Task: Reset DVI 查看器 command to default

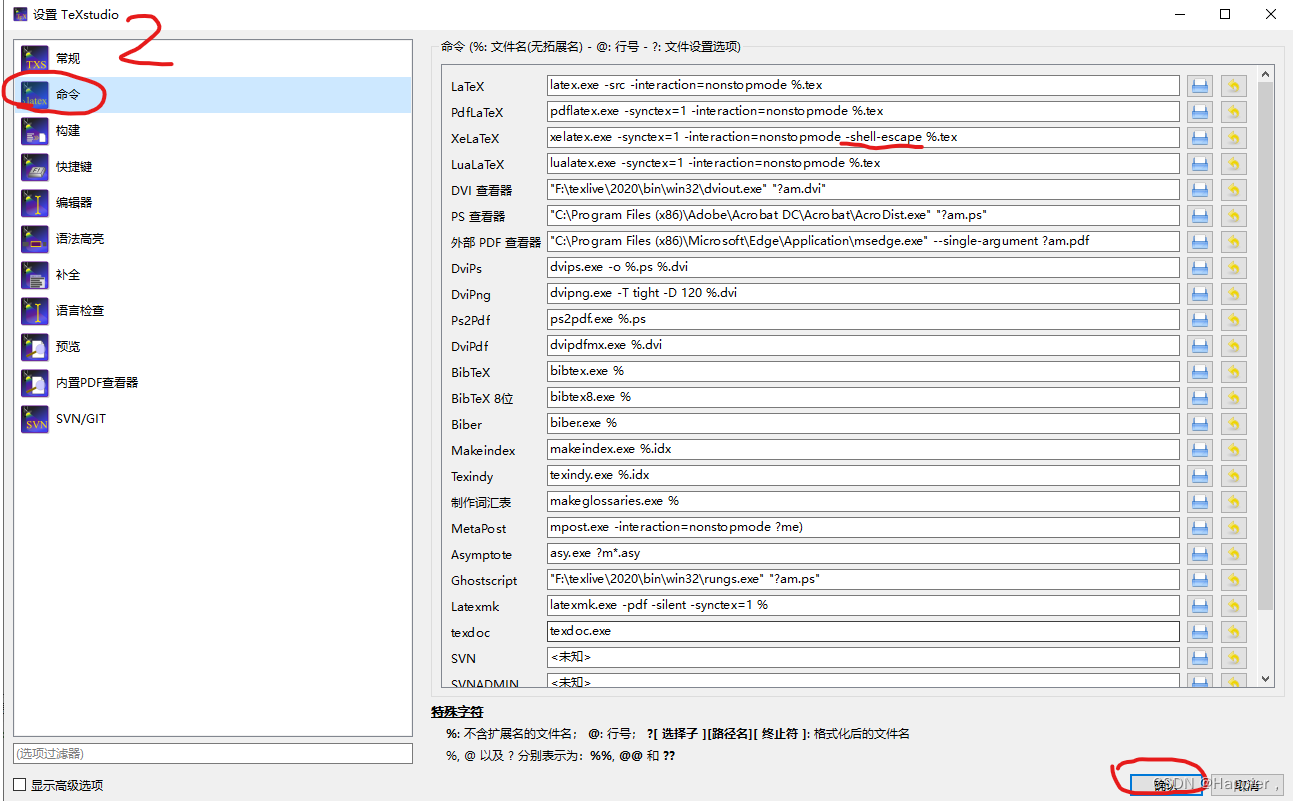Action: pos(1234,190)
